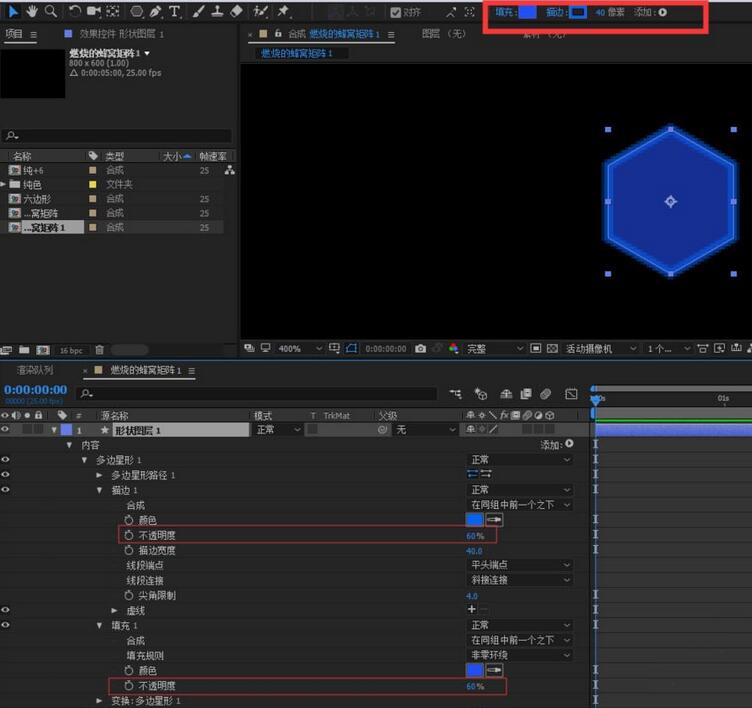Select the Zoom magnifier tool
The width and height of the screenshot is (752, 708).
[x=48, y=11]
